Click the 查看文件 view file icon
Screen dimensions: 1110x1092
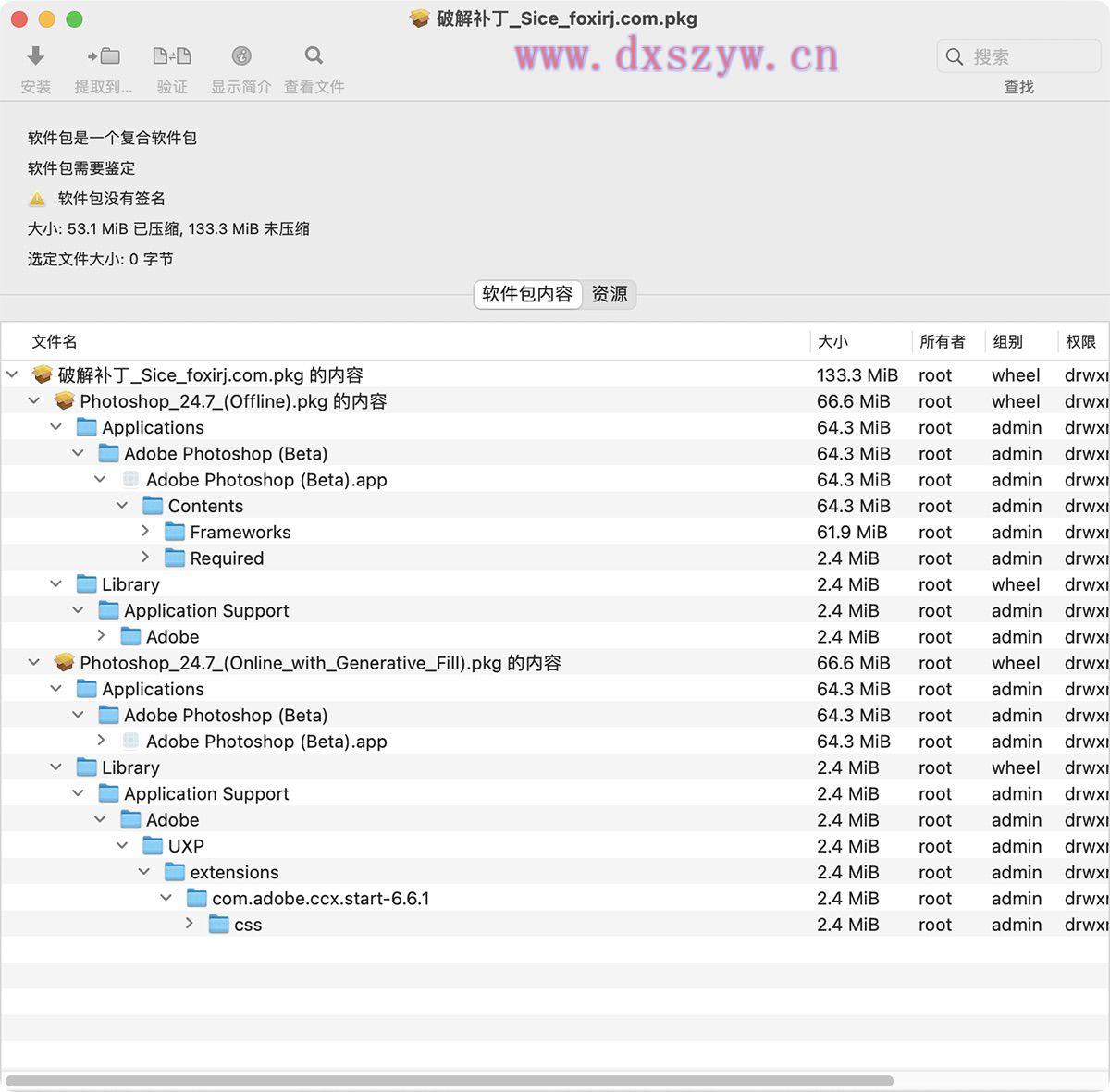click(314, 56)
